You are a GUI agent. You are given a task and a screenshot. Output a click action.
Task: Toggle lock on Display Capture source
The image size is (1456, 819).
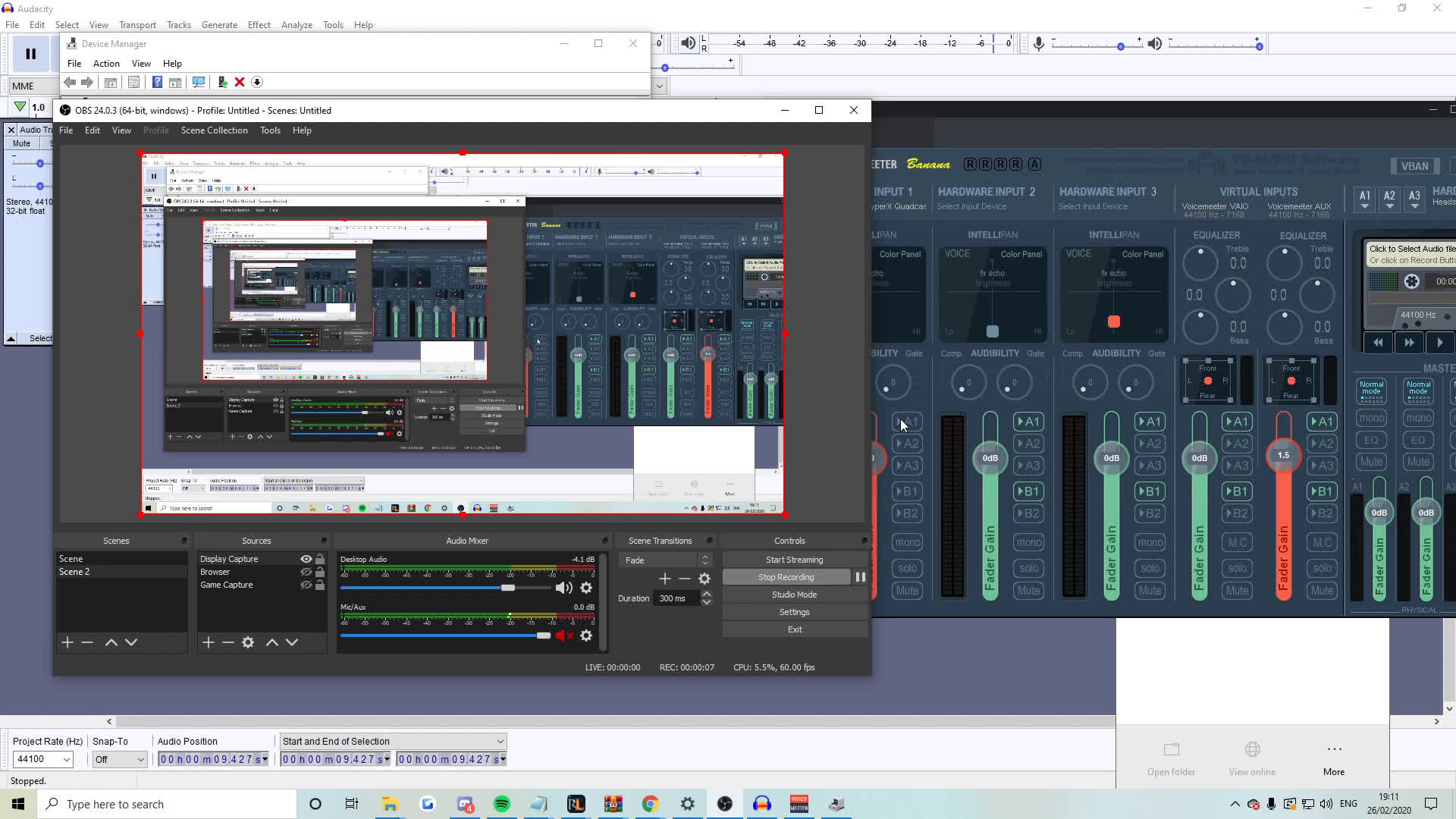(320, 559)
